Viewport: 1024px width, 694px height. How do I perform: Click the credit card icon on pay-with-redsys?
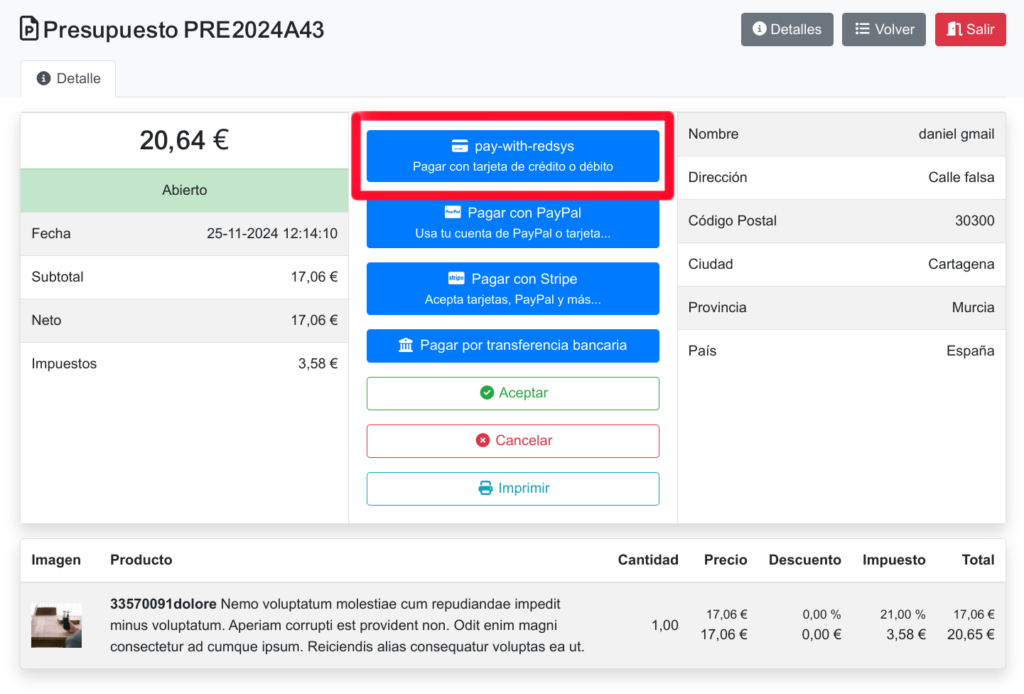(x=460, y=146)
